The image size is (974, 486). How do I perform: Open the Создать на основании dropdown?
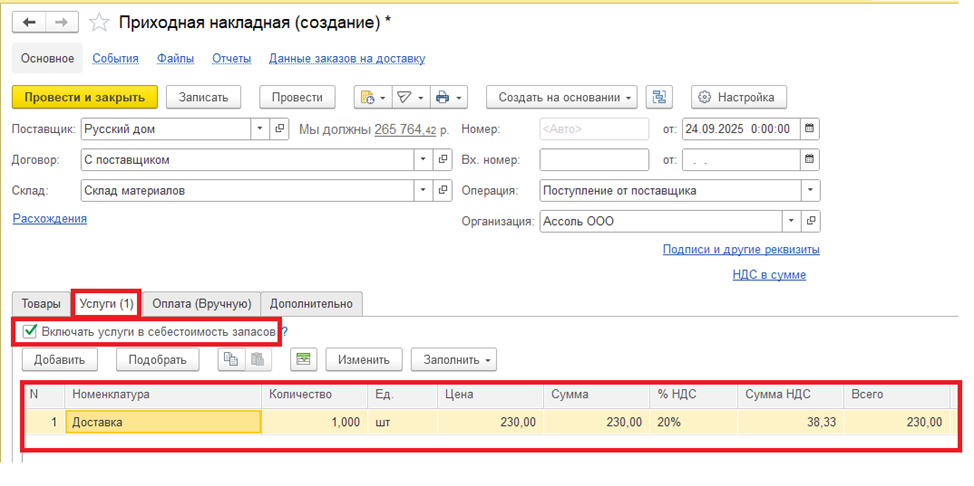click(x=562, y=98)
